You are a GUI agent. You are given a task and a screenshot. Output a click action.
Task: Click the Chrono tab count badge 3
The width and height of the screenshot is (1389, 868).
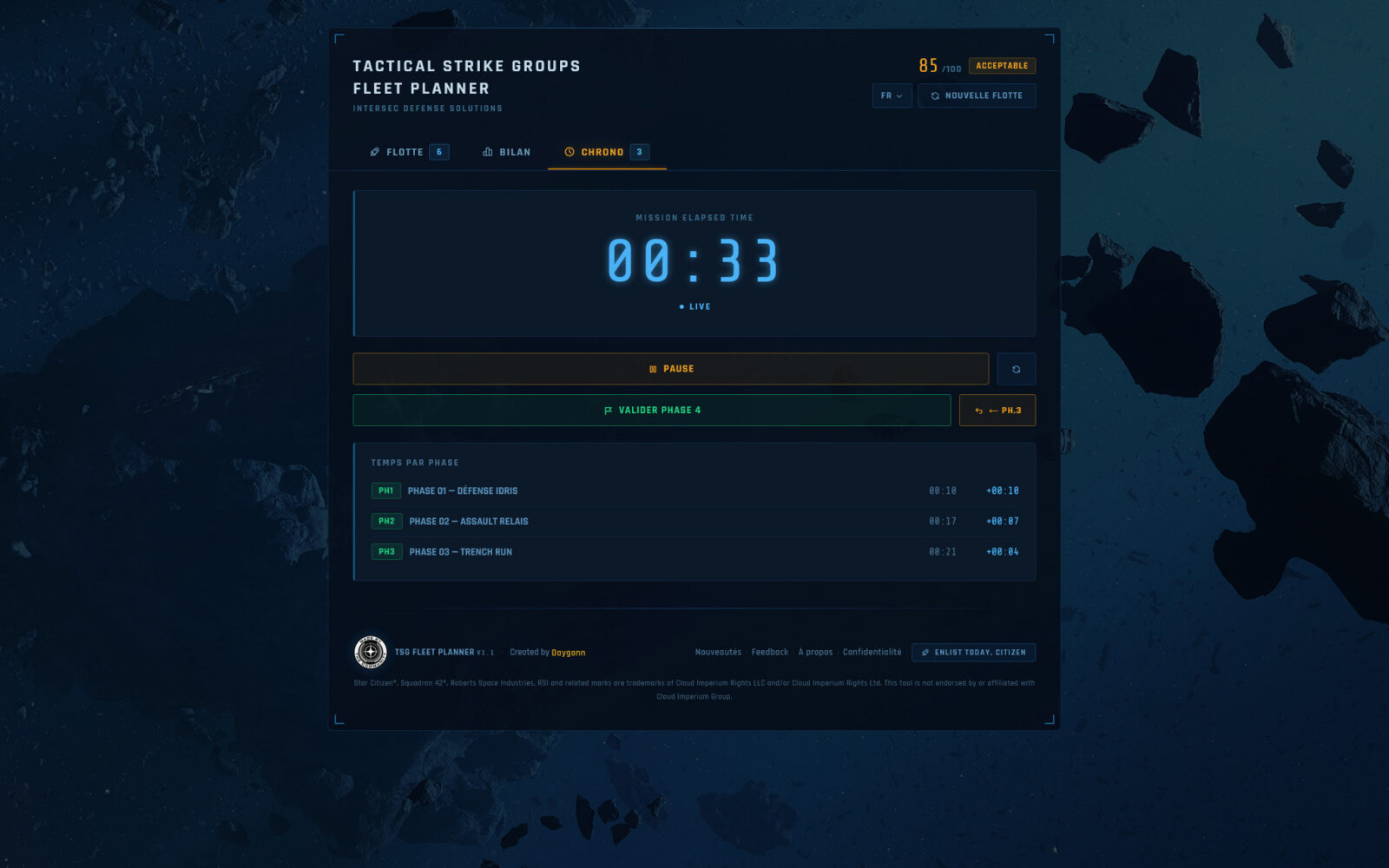point(640,152)
